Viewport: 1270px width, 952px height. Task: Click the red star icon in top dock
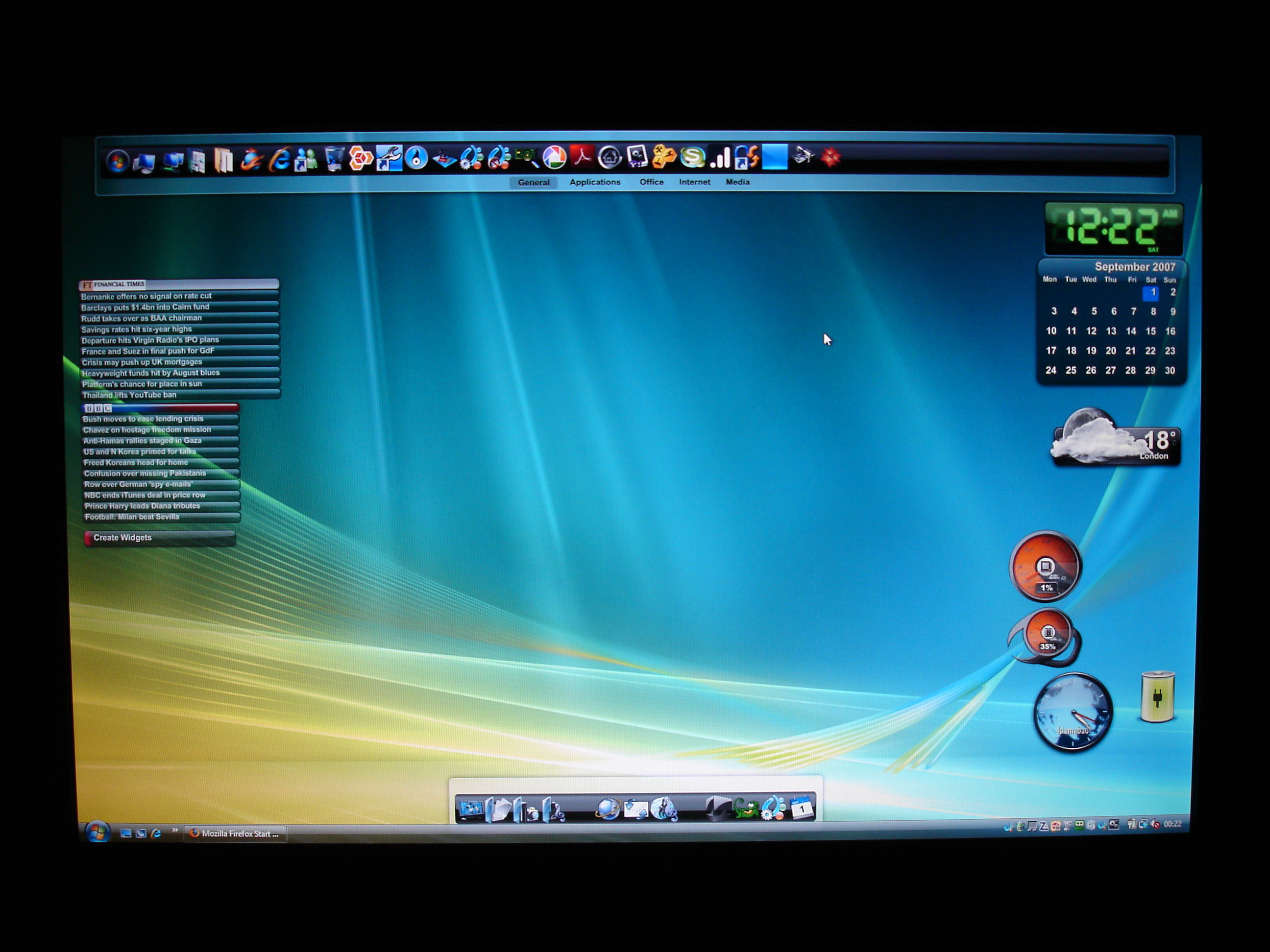pos(830,157)
